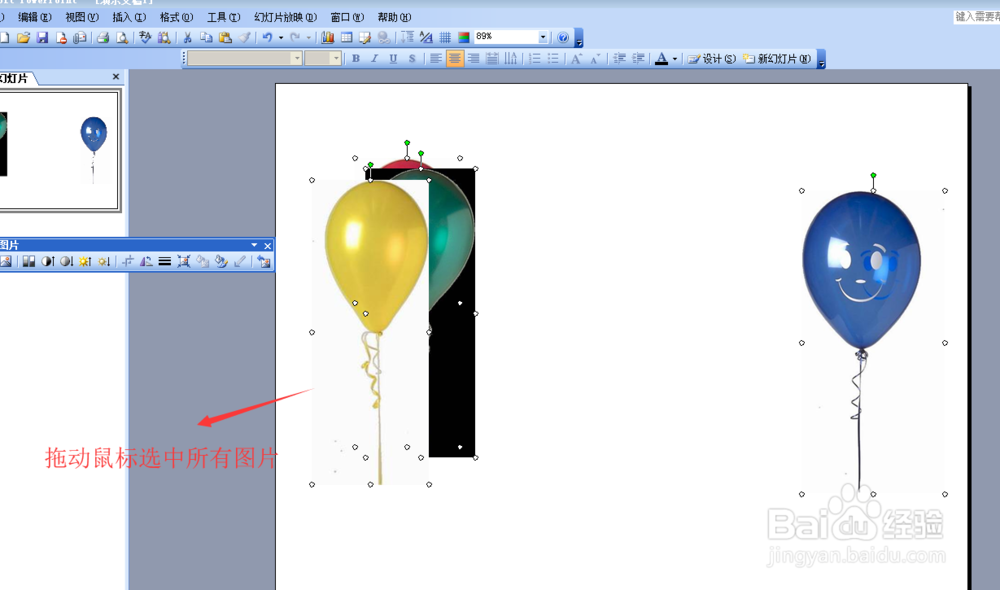Image resolution: width=1000 pixels, height=590 pixels.
Task: Click the Format Picture paint-bucket icon
Action: [221, 262]
